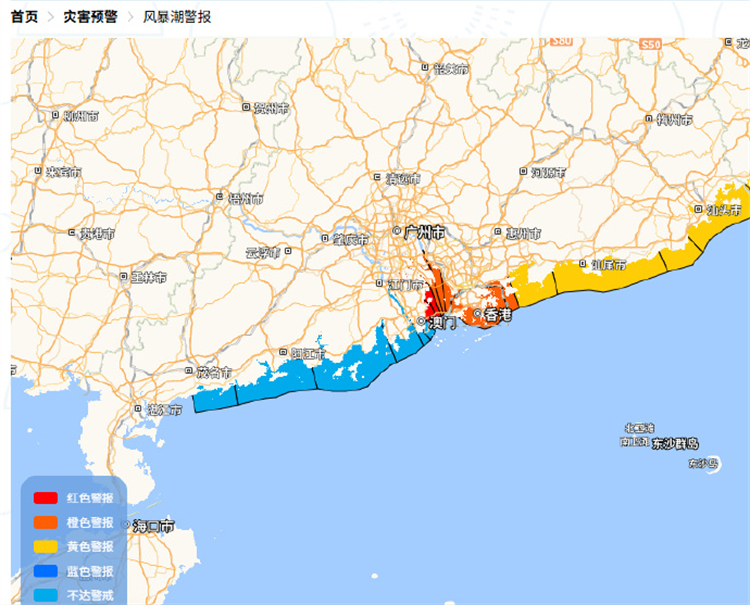Select the Wuzhou (梧州市) city marker
Screen dimensions: 750x605
point(220,198)
